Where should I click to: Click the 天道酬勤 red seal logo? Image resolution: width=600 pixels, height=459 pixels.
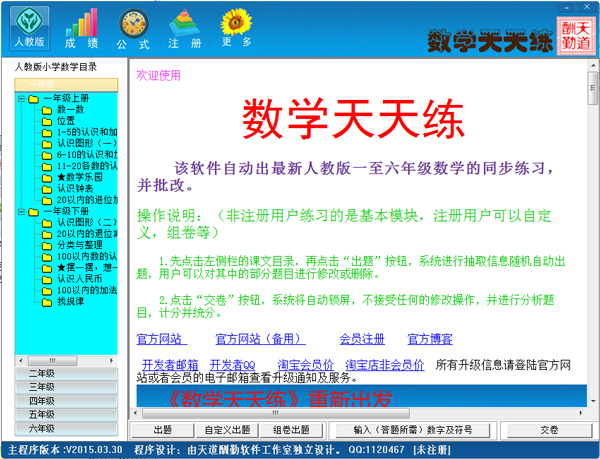(576, 36)
